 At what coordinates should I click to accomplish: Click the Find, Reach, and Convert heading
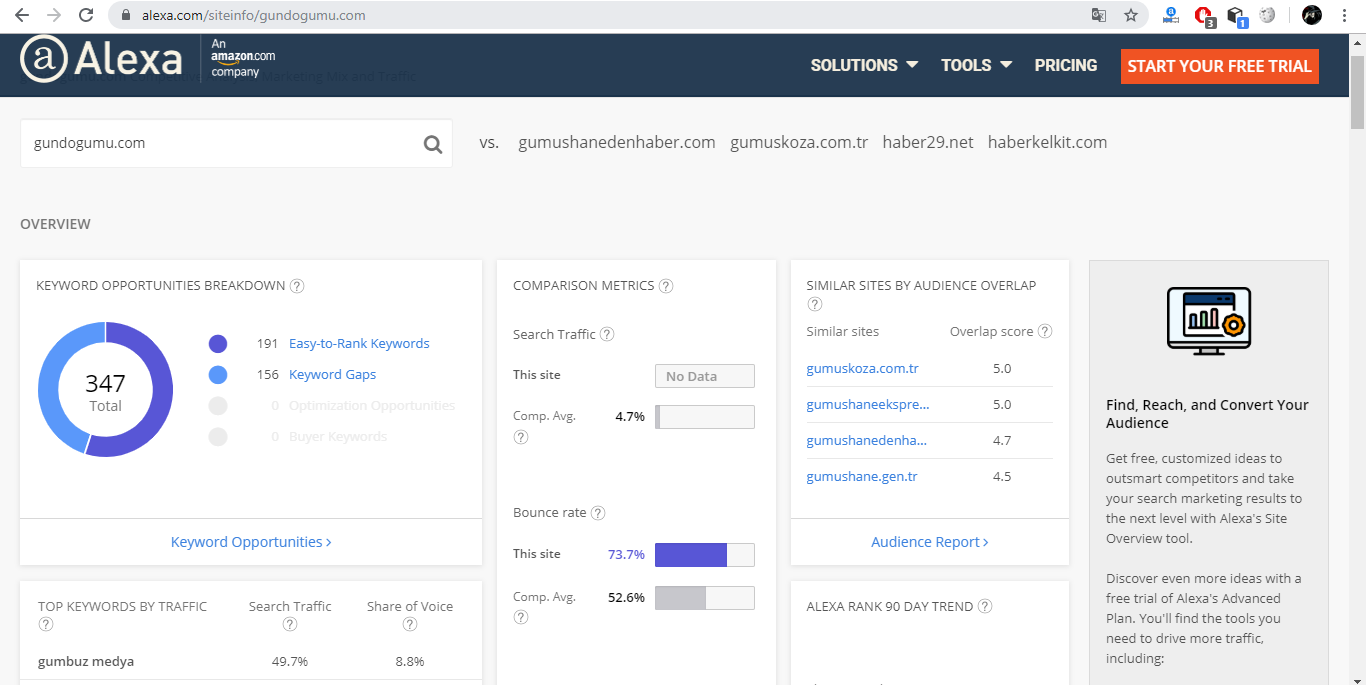1207,414
